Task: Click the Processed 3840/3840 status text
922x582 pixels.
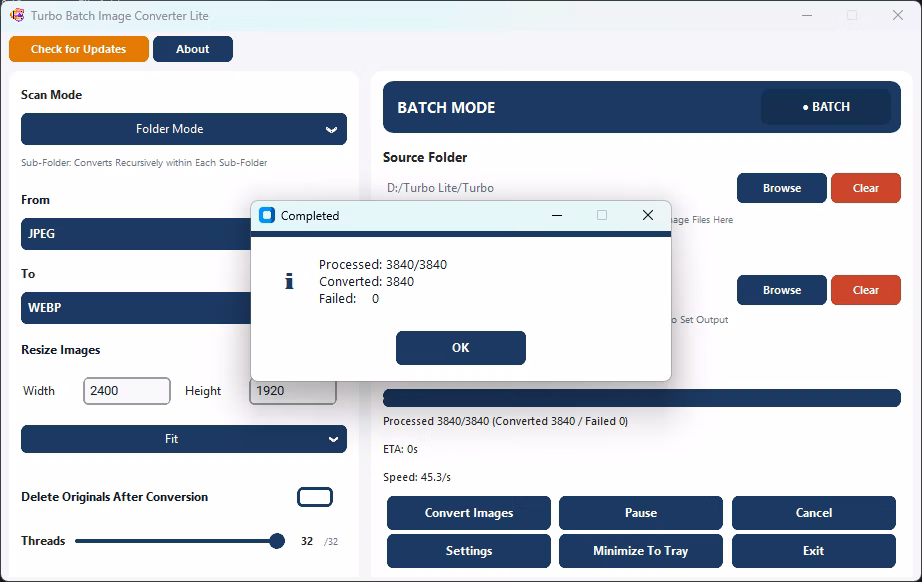Action: 505,421
